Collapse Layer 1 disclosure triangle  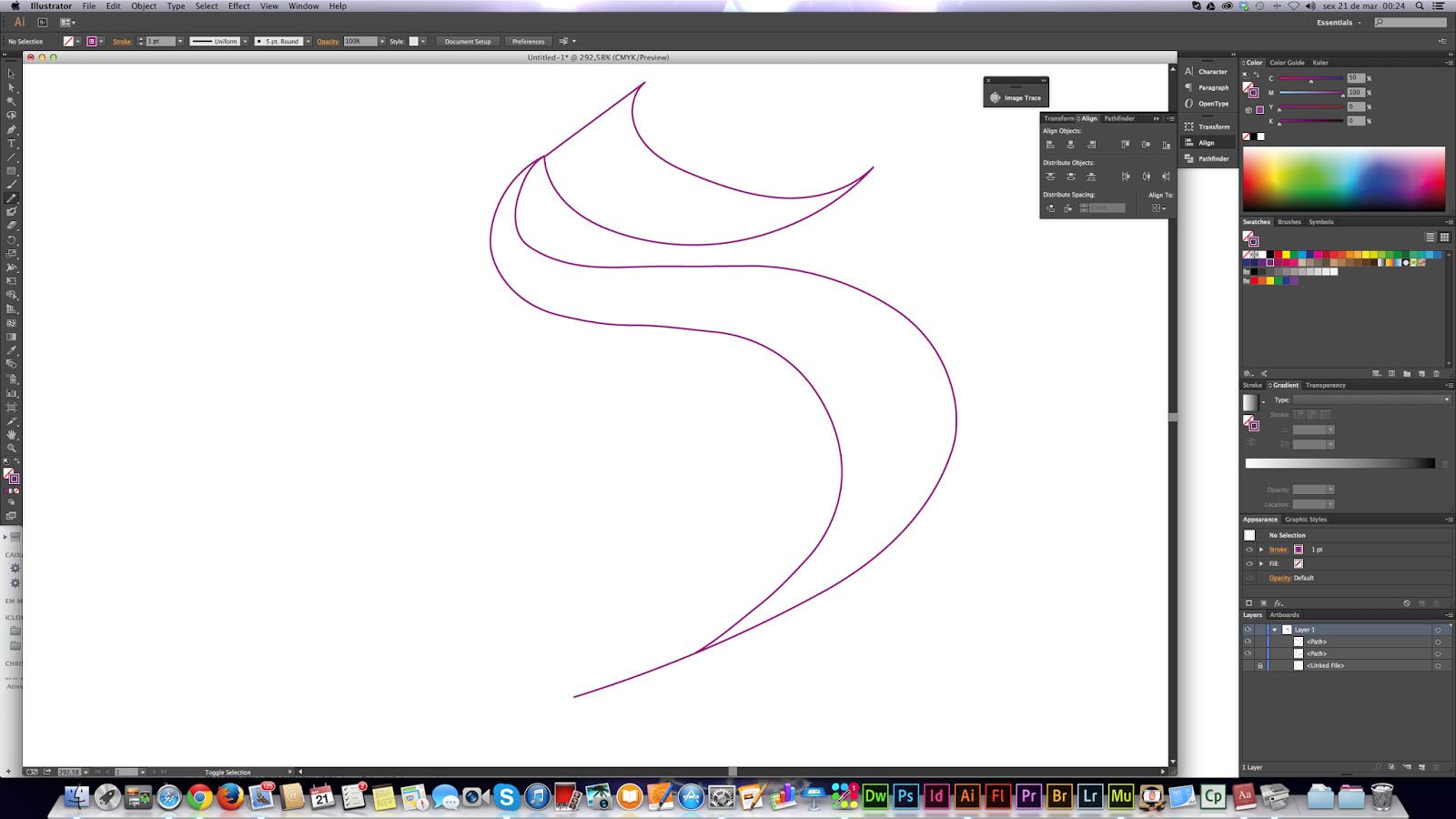[1275, 630]
